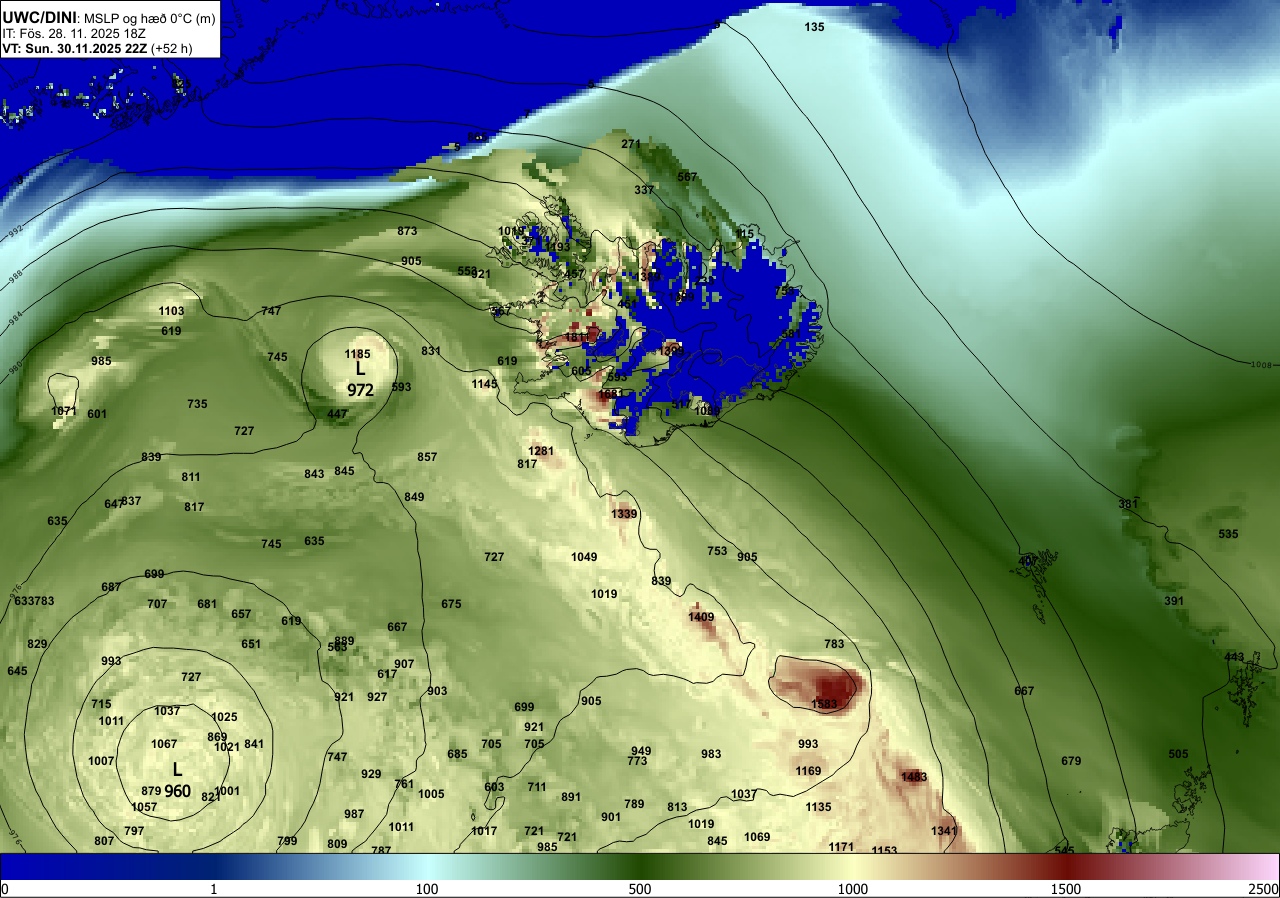Click the height value 567

687,176
